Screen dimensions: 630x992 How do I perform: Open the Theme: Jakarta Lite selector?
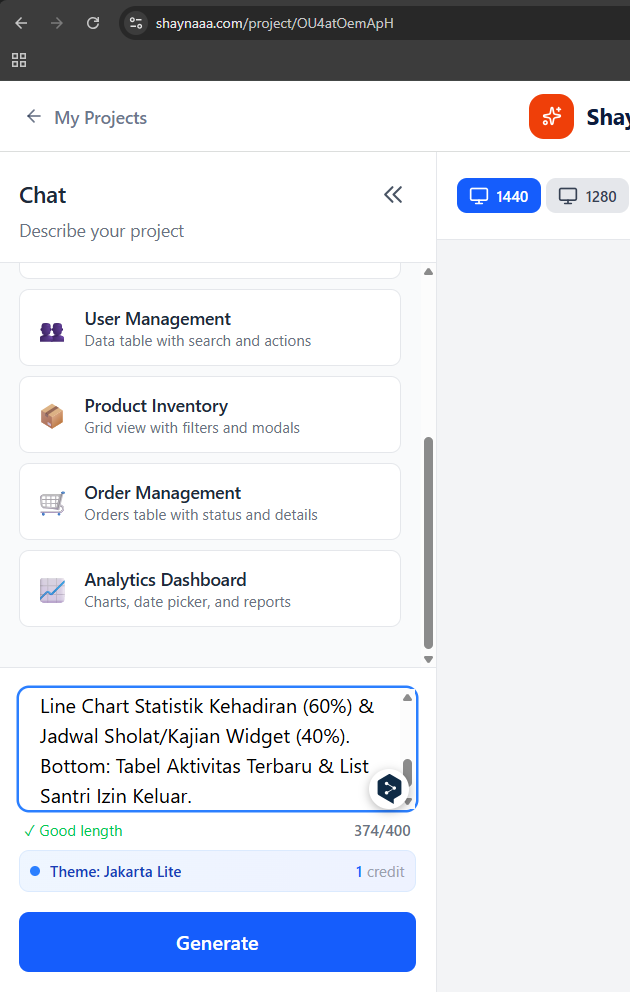[217, 871]
